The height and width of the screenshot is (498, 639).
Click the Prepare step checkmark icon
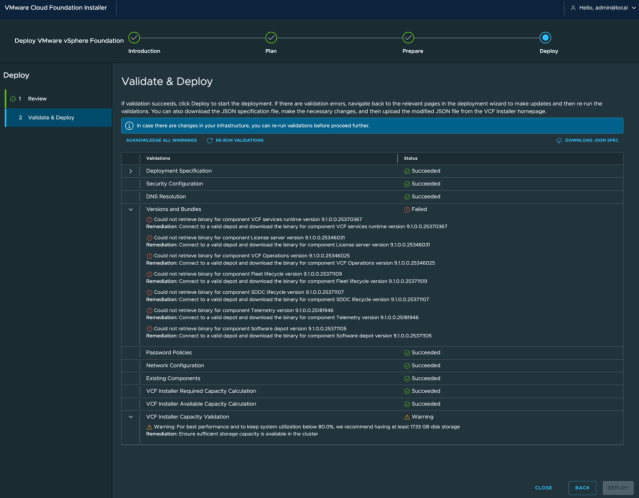408,38
